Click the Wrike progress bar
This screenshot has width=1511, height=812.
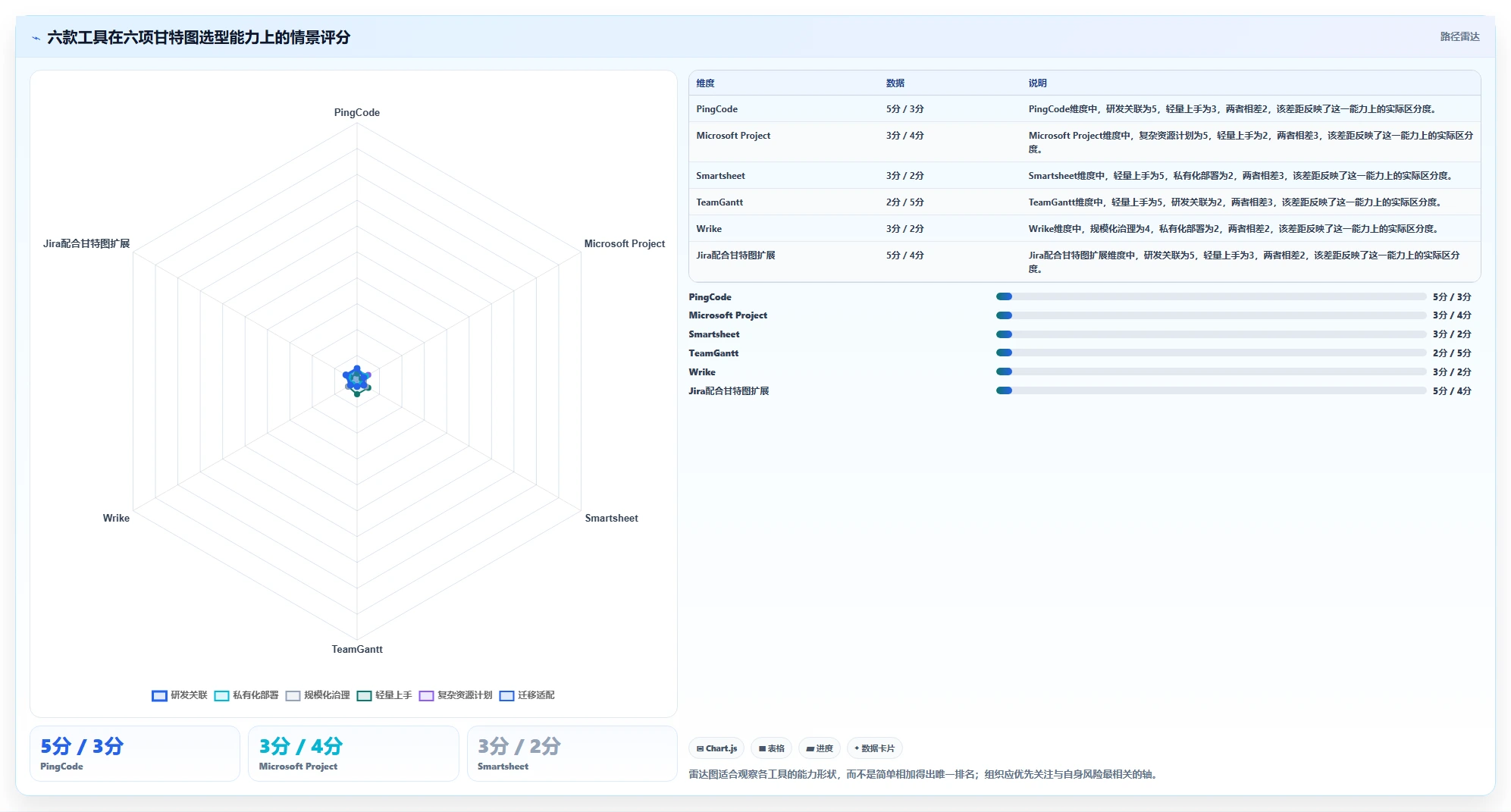click(x=1211, y=372)
